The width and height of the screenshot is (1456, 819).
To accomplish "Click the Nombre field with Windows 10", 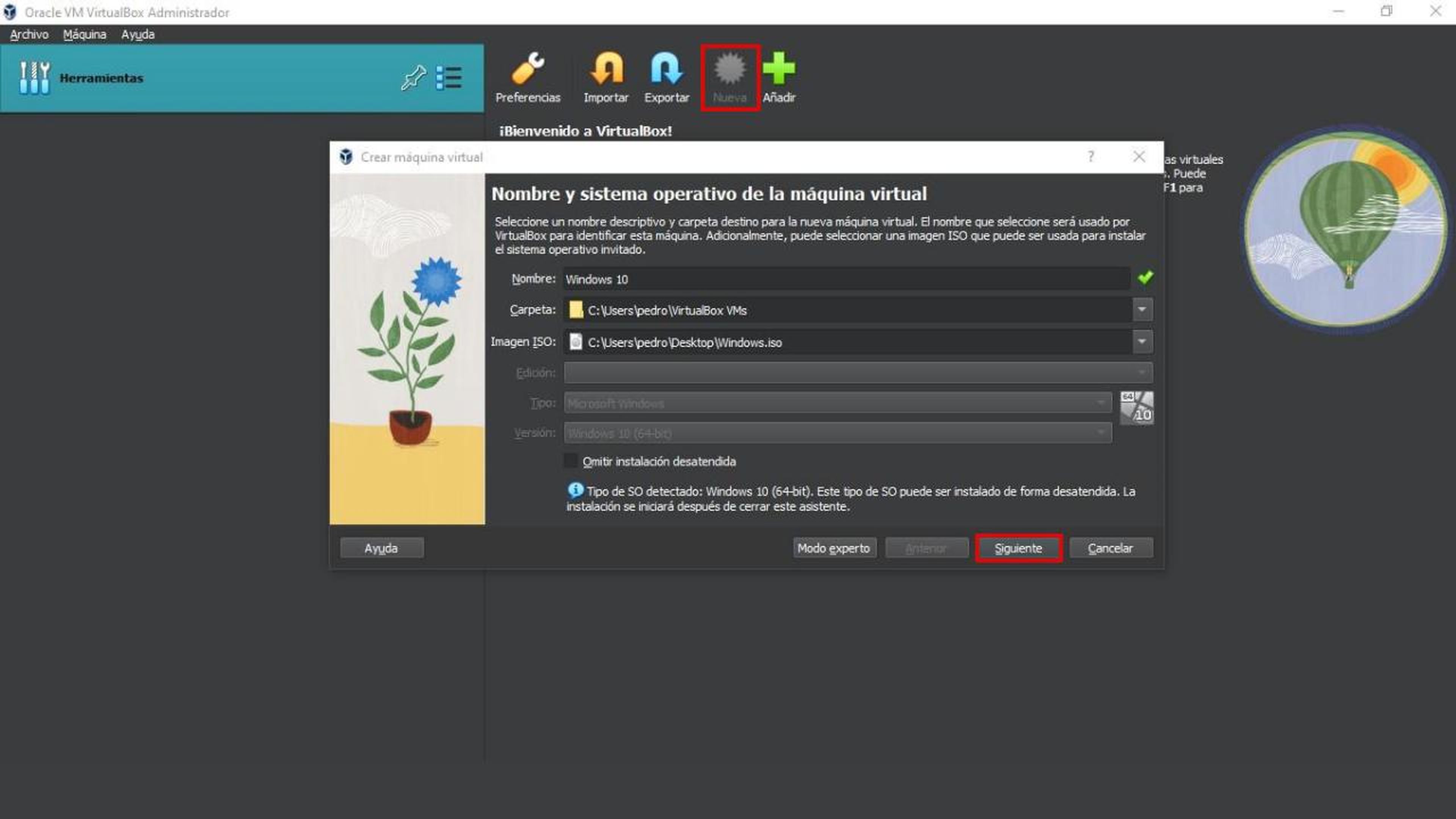I will pyautogui.click(x=846, y=279).
